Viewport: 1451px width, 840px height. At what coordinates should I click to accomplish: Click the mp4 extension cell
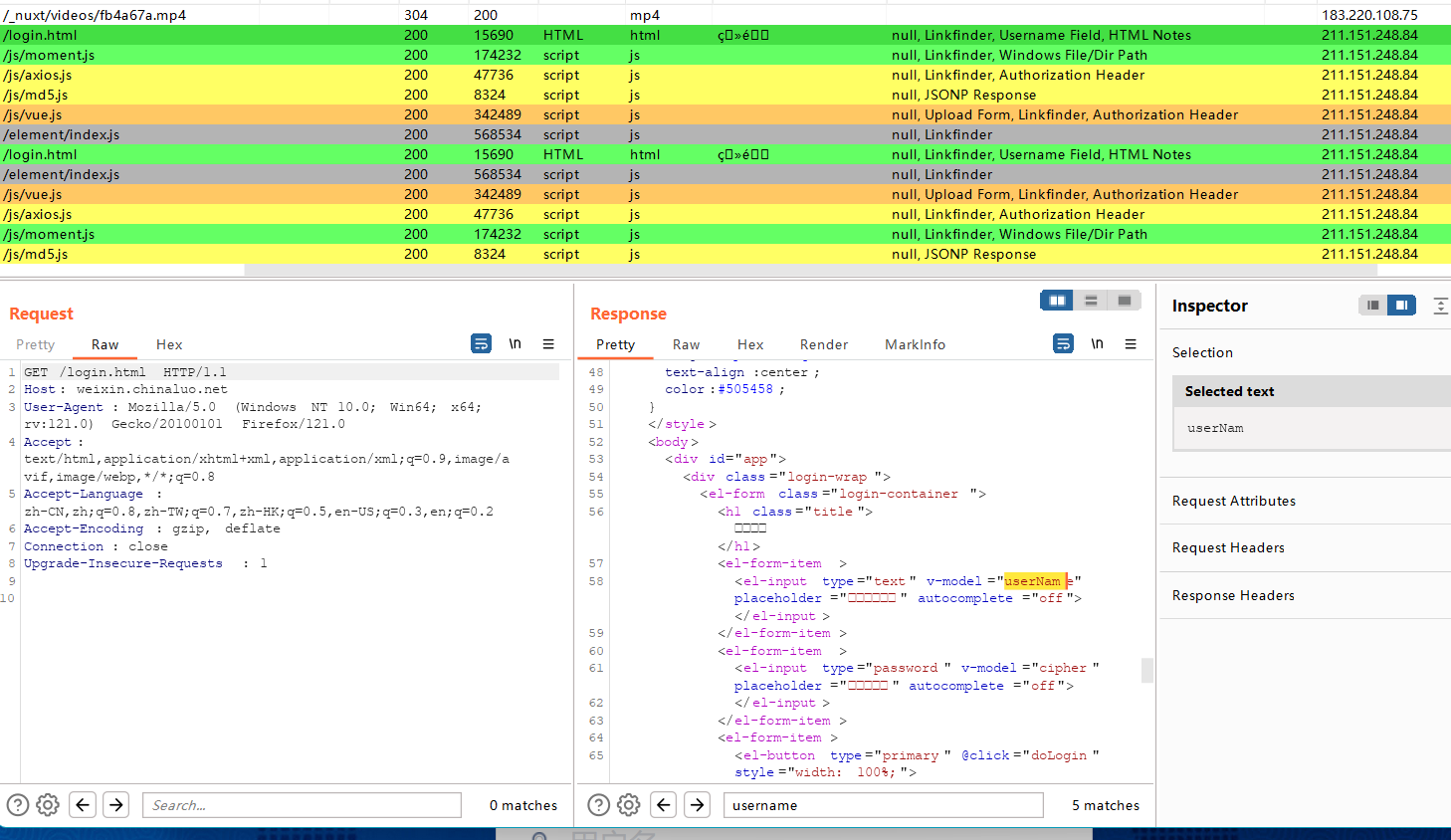645,15
